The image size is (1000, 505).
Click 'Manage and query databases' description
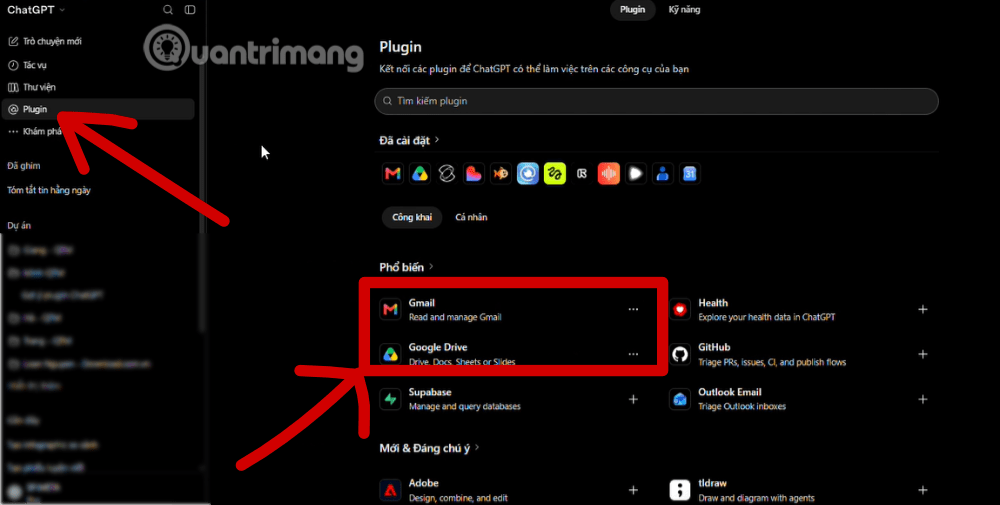[x=465, y=407]
